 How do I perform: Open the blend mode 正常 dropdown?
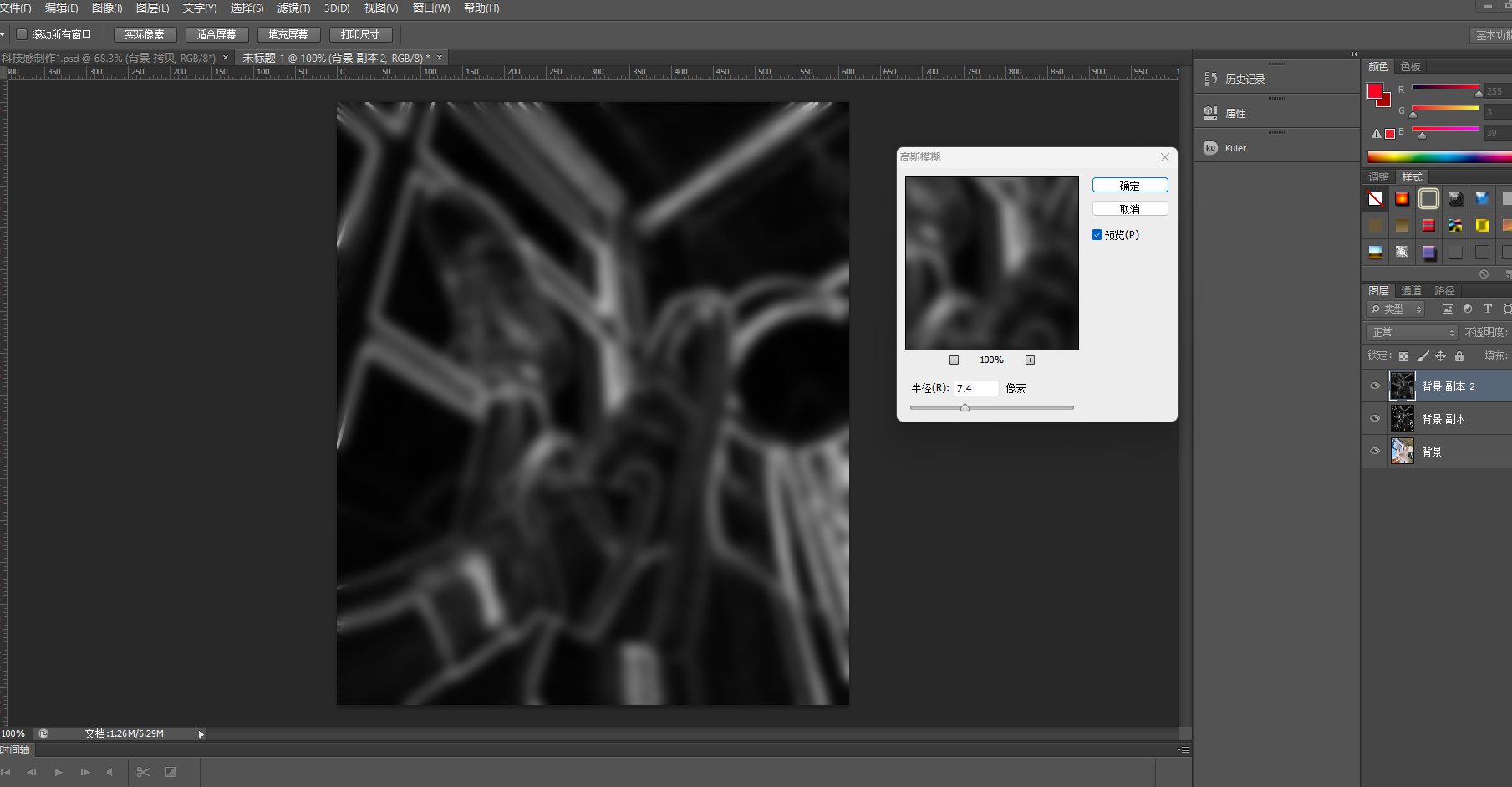click(x=1413, y=332)
